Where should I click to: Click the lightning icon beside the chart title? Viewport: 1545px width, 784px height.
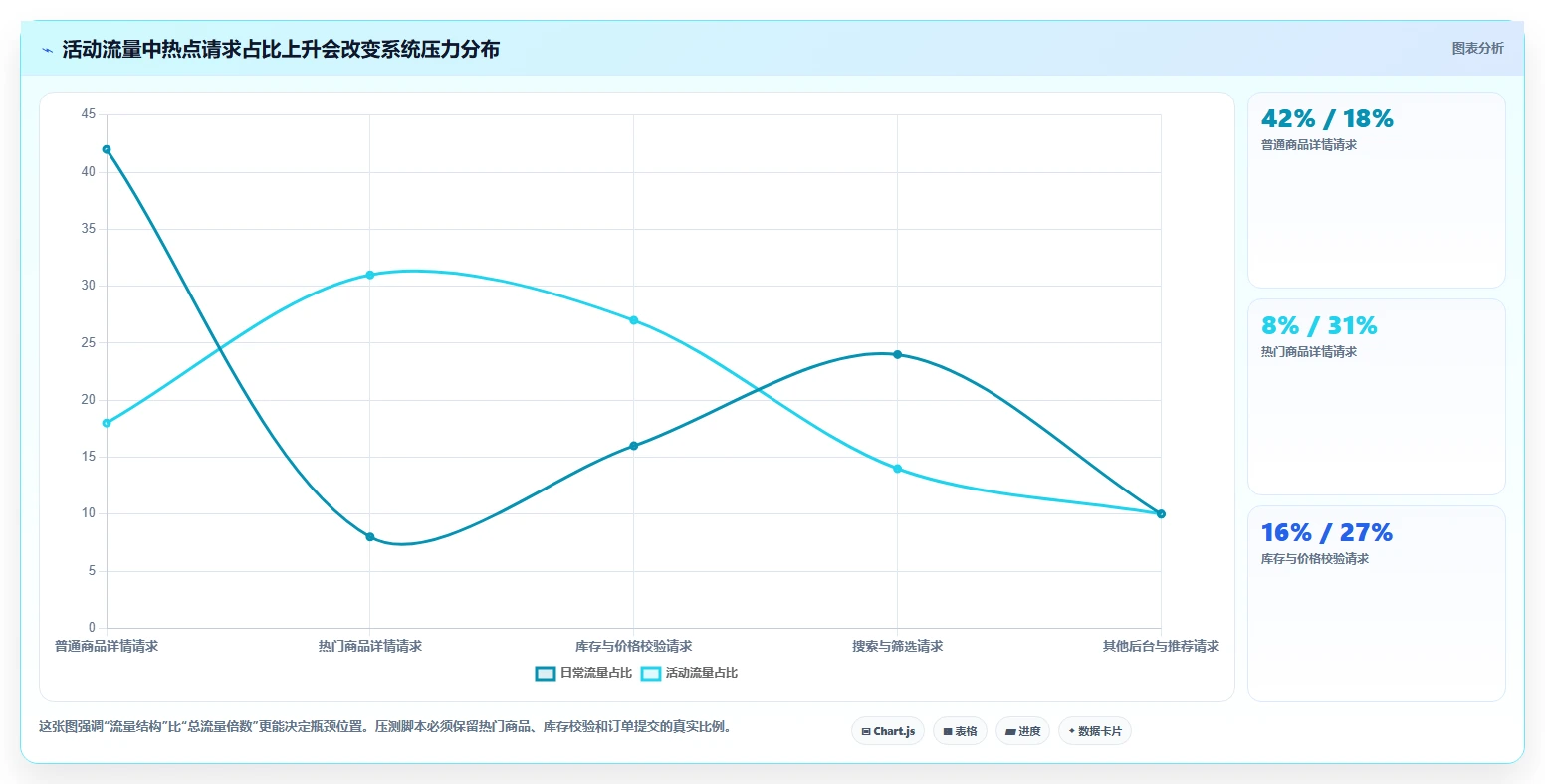click(x=47, y=50)
